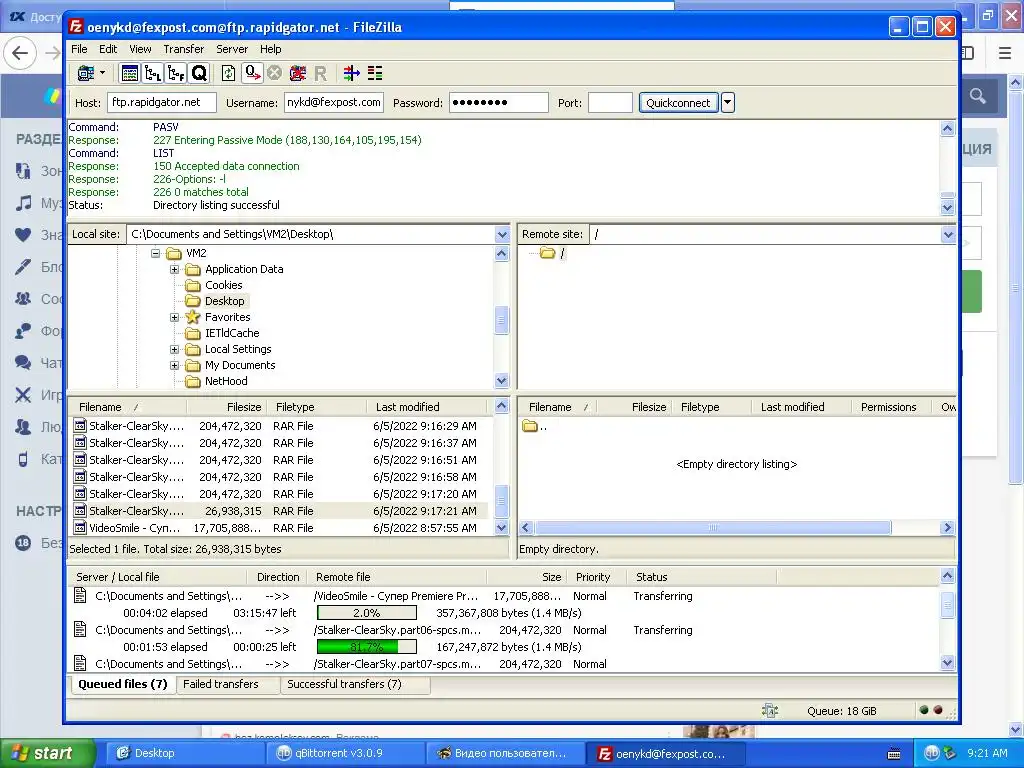Sort local files by the Filesize column
1024x768 pixels.
click(226, 407)
